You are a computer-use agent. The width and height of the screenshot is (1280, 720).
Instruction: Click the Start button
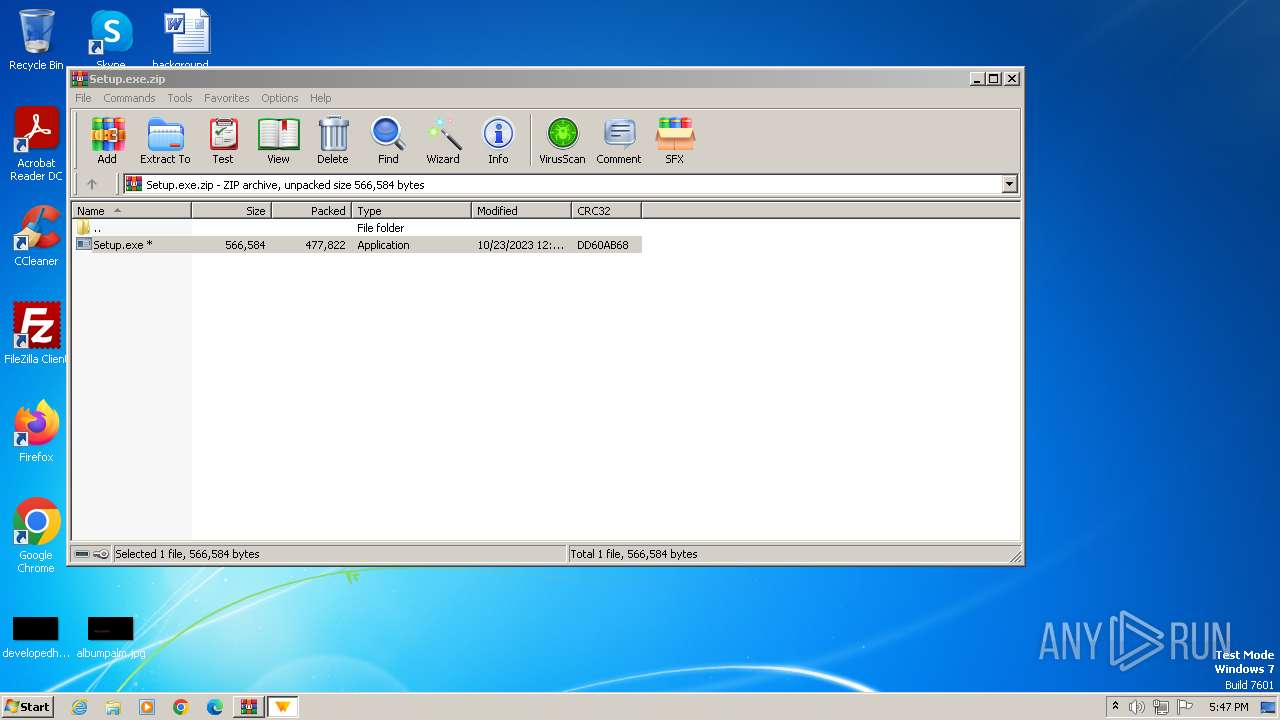(28, 707)
